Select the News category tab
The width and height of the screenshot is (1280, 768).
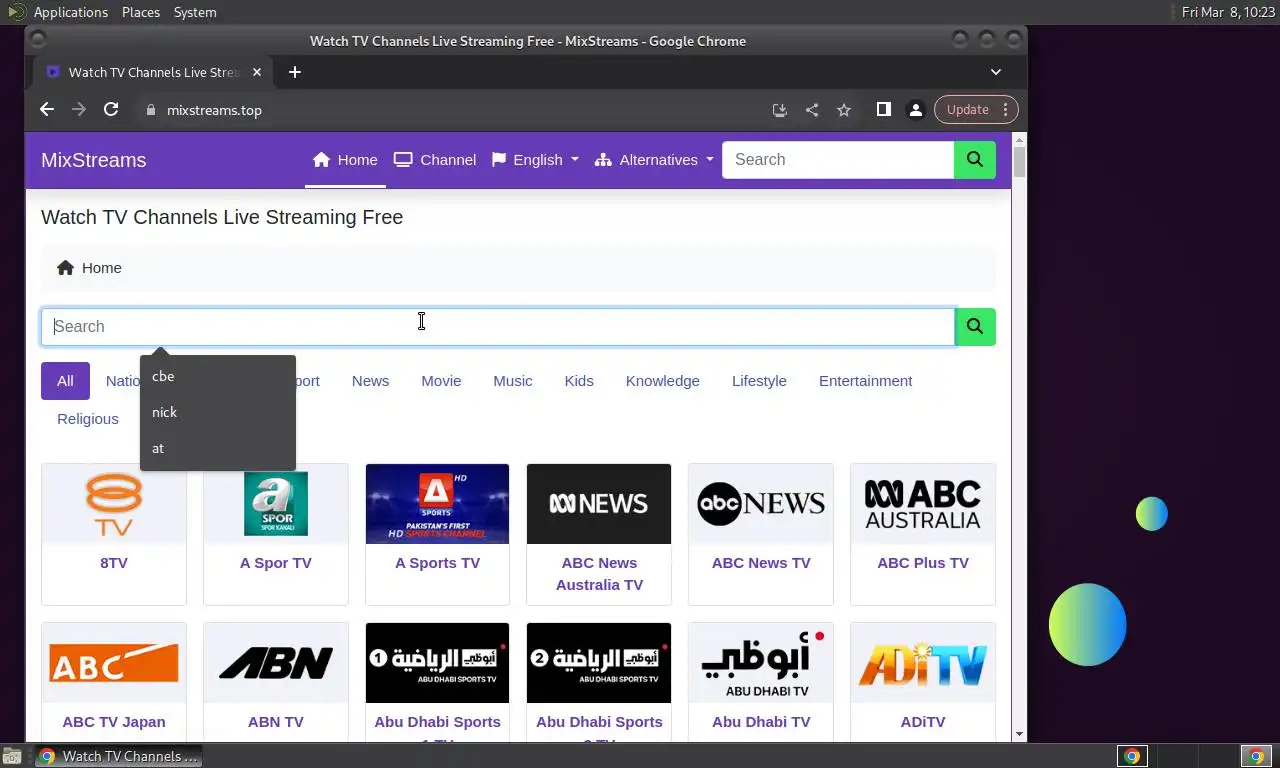370,381
